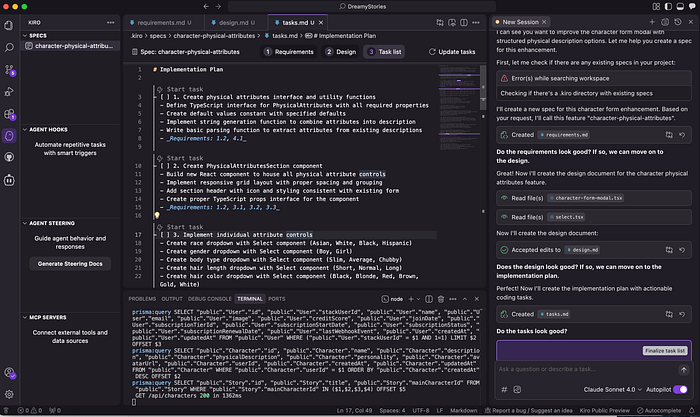Open the Manage gear icon
Image resolution: width=700 pixels, height=417 pixels.
coord(9,394)
